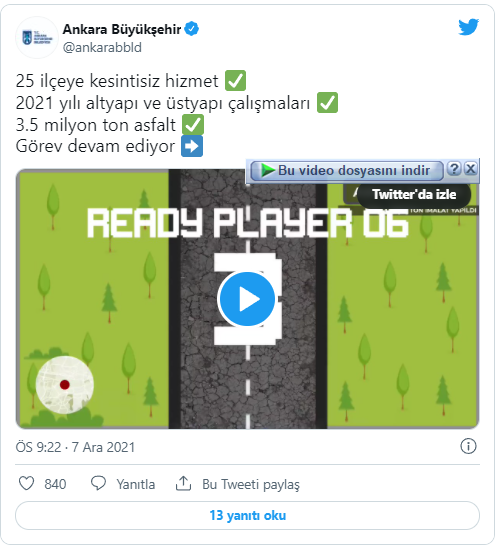The image size is (499, 553).
Task: Click the green arrow in download bar
Action: pyautogui.click(x=268, y=171)
